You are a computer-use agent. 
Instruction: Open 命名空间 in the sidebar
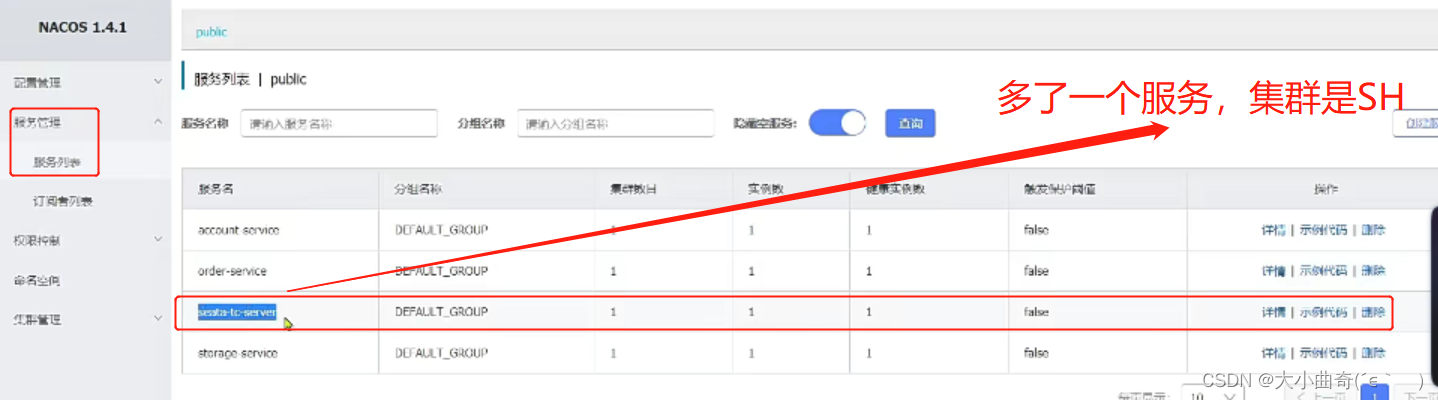(37, 280)
